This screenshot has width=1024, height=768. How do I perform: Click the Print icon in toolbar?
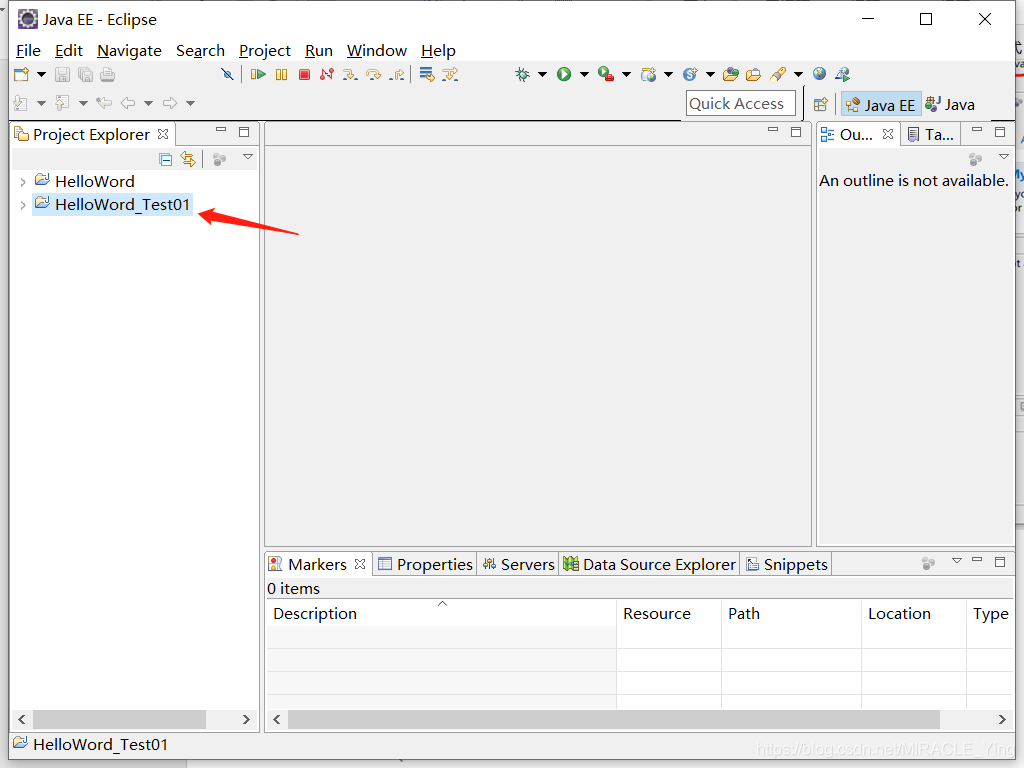point(108,74)
